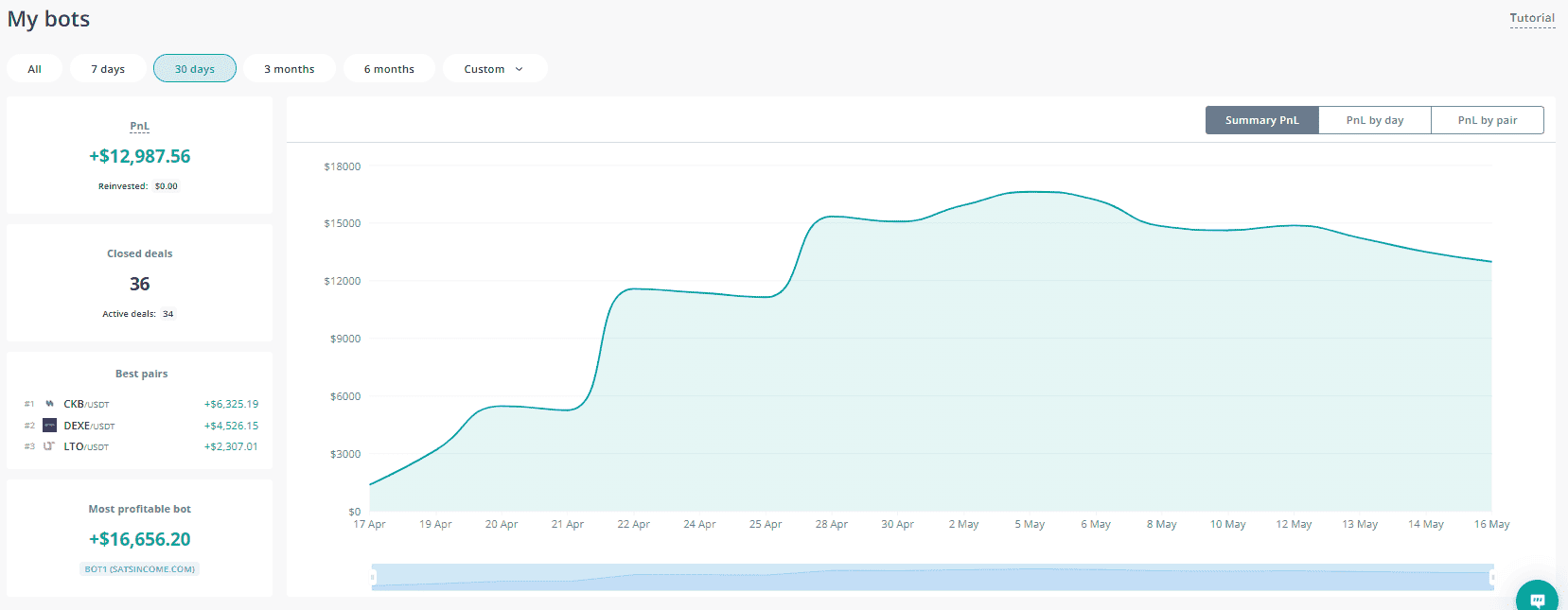Choose the 3 months range
This screenshot has width=1568, height=610.
pyautogui.click(x=289, y=69)
